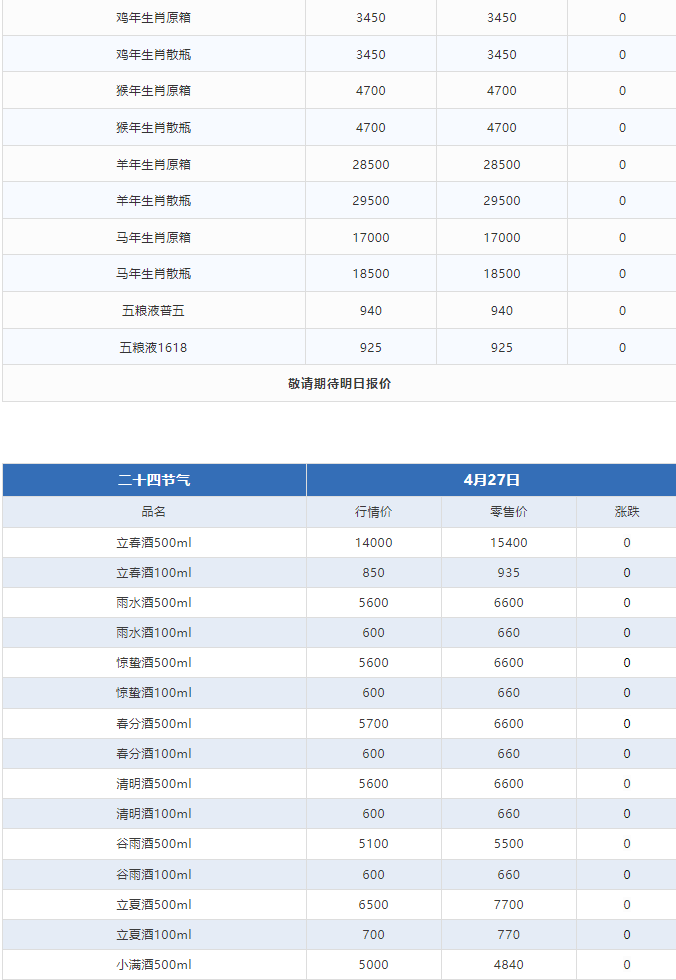Screen dimensions: 676x980
Task: Select the 700 market price for 立夏酒100ml
Action: click(x=374, y=935)
